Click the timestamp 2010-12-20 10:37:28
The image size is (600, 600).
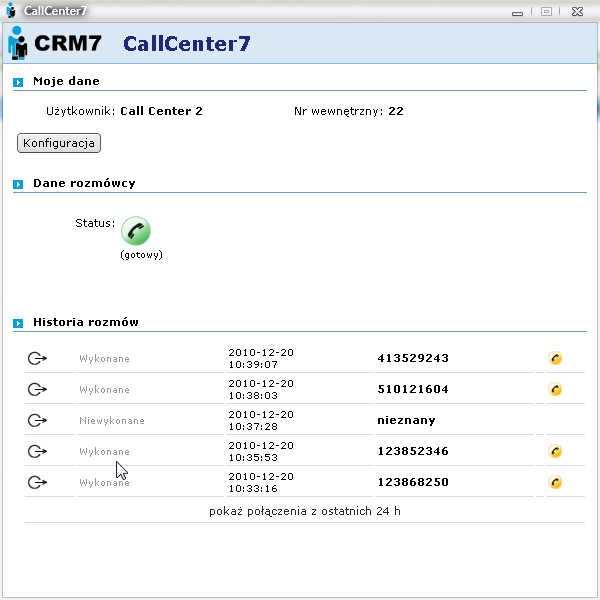click(x=261, y=421)
